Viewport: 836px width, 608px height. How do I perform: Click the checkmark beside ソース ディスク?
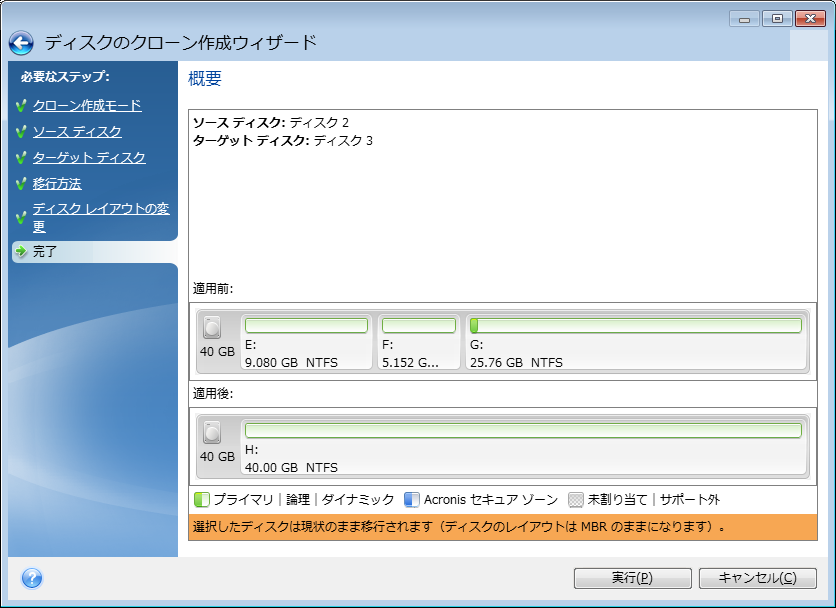[x=21, y=132]
